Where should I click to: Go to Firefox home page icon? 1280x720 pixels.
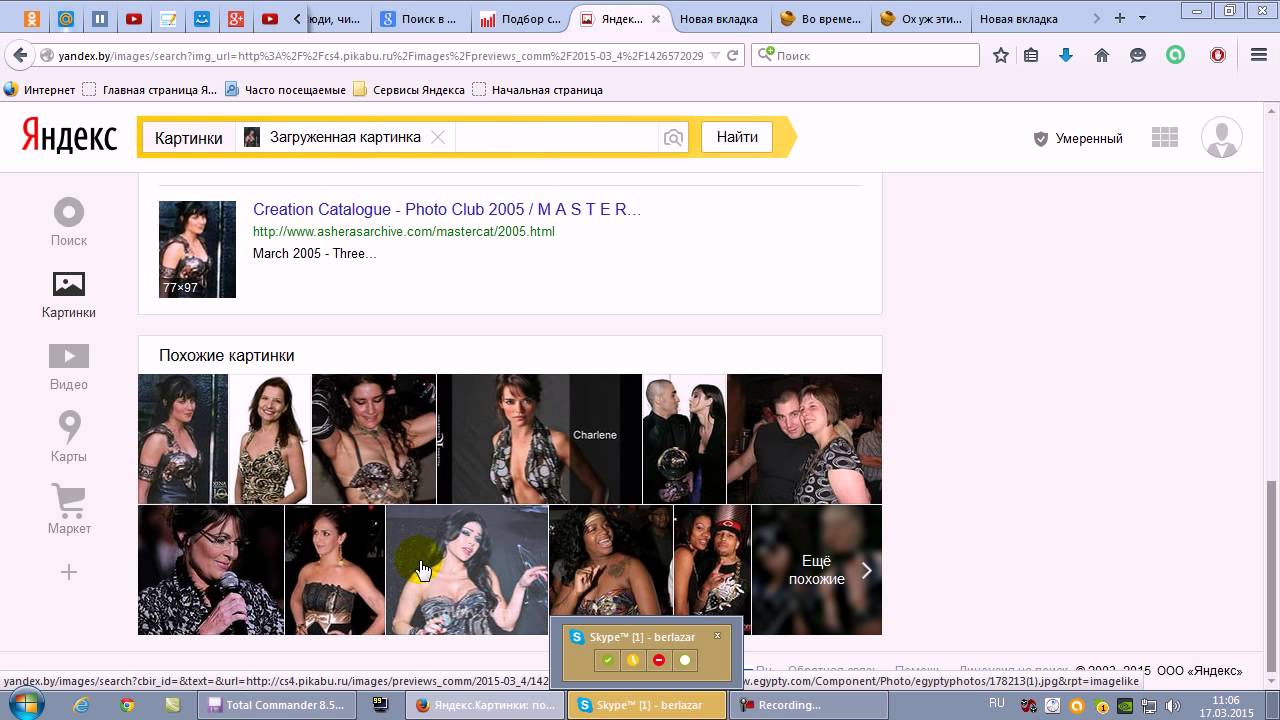pos(1102,56)
